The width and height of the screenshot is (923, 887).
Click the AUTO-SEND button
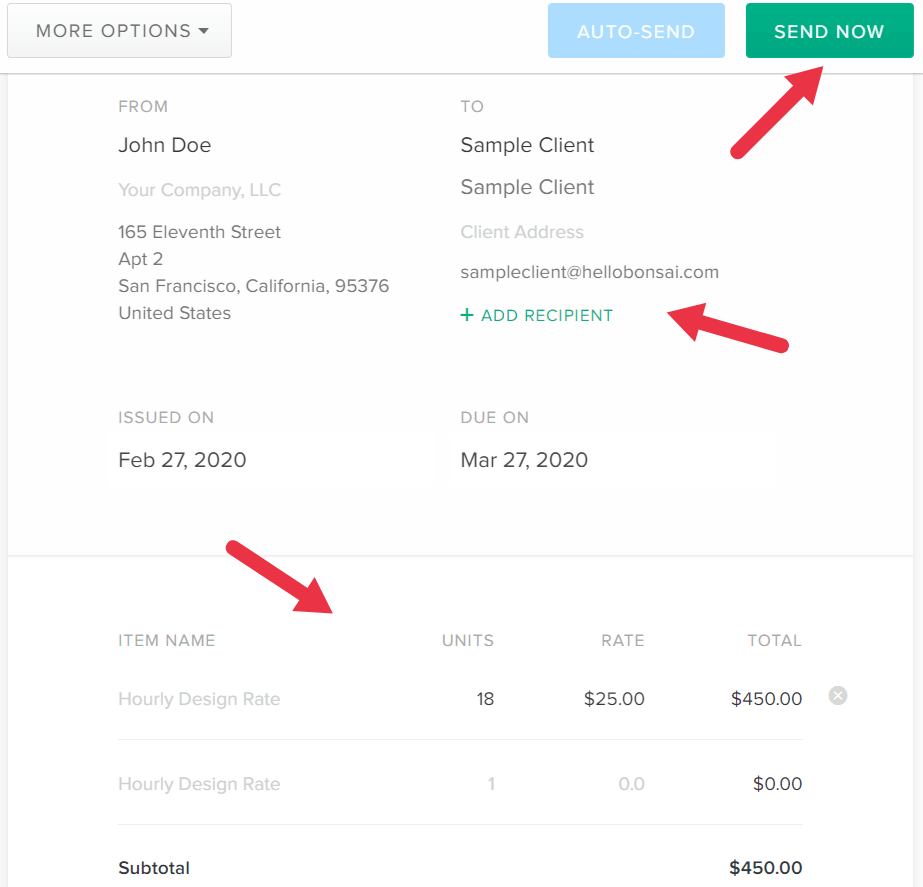click(x=636, y=30)
